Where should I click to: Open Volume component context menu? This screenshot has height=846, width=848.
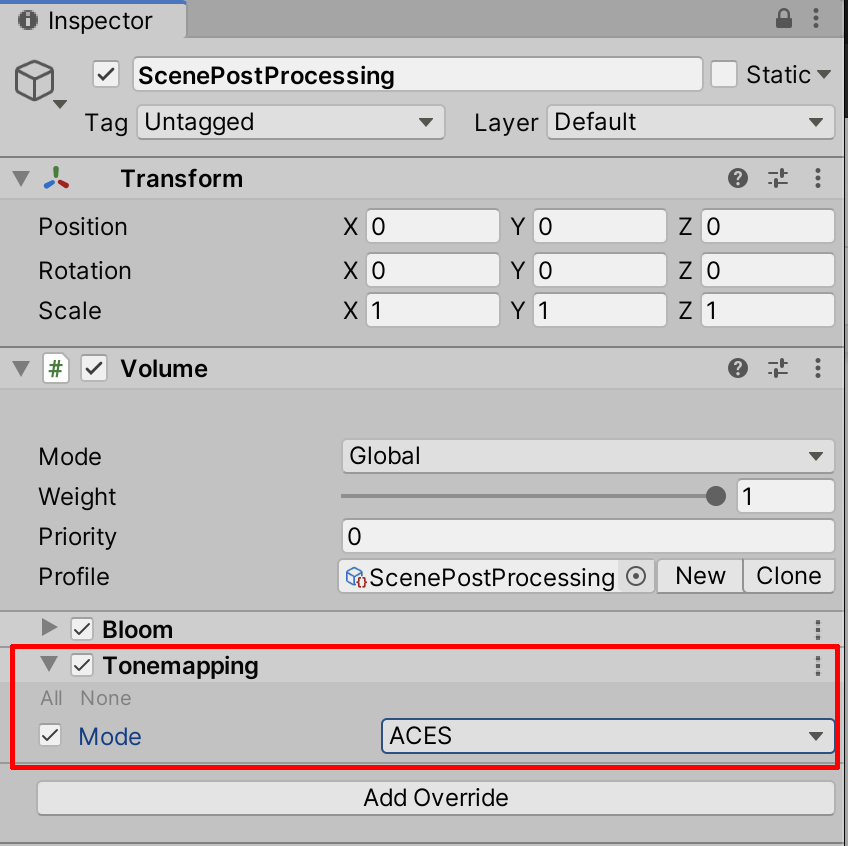tap(818, 369)
